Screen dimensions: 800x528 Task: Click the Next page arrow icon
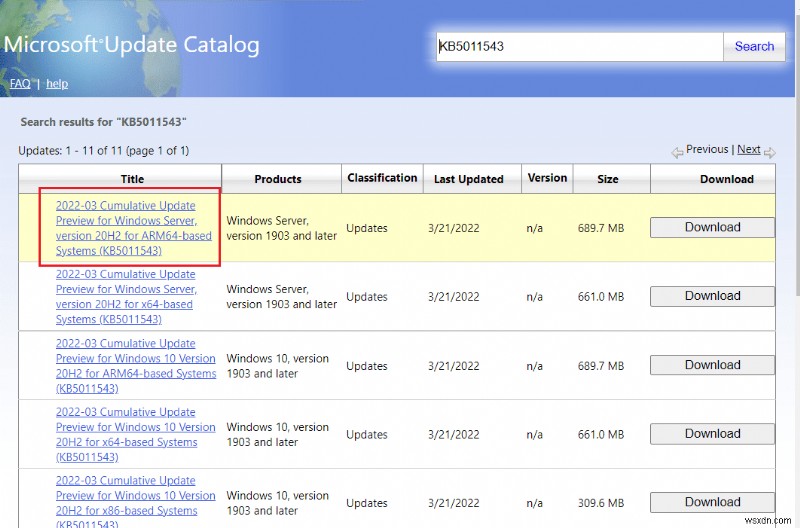[769, 151]
